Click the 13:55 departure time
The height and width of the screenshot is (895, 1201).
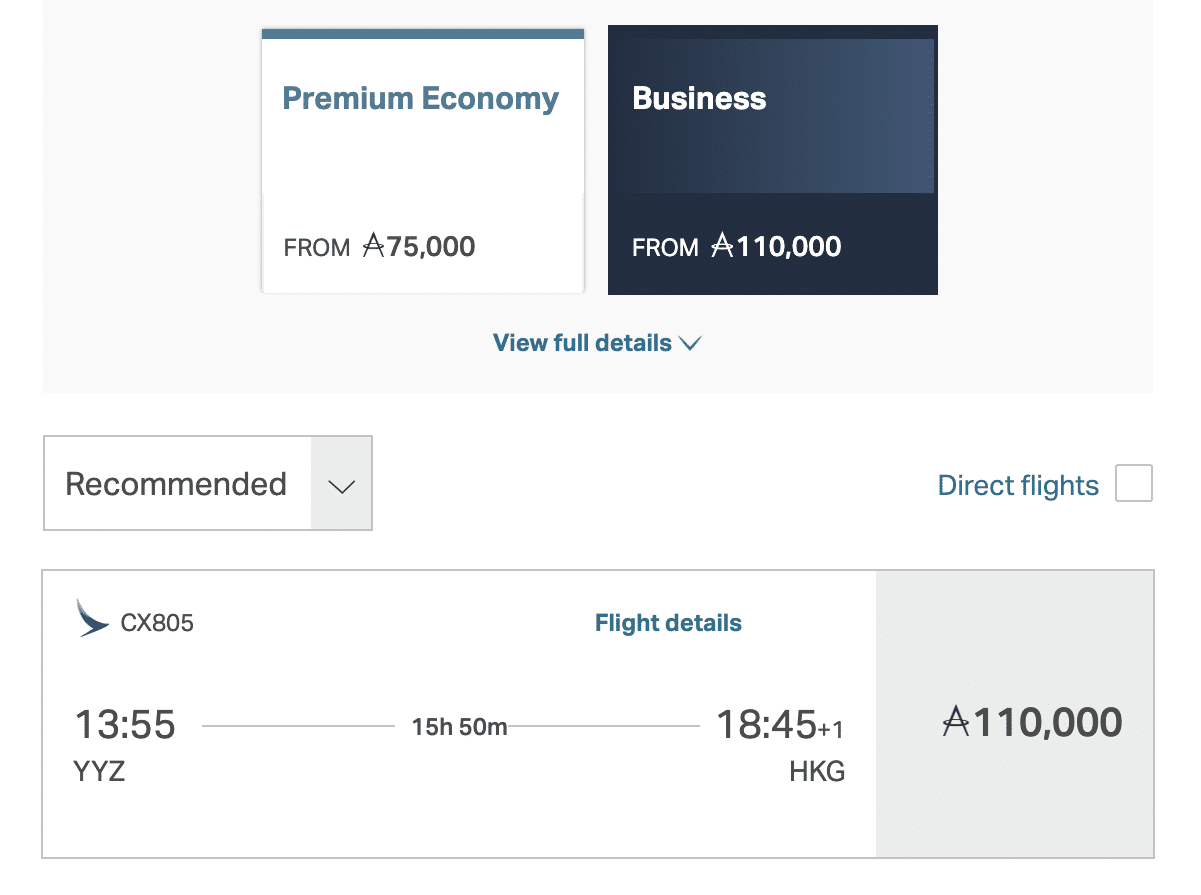pyautogui.click(x=125, y=724)
